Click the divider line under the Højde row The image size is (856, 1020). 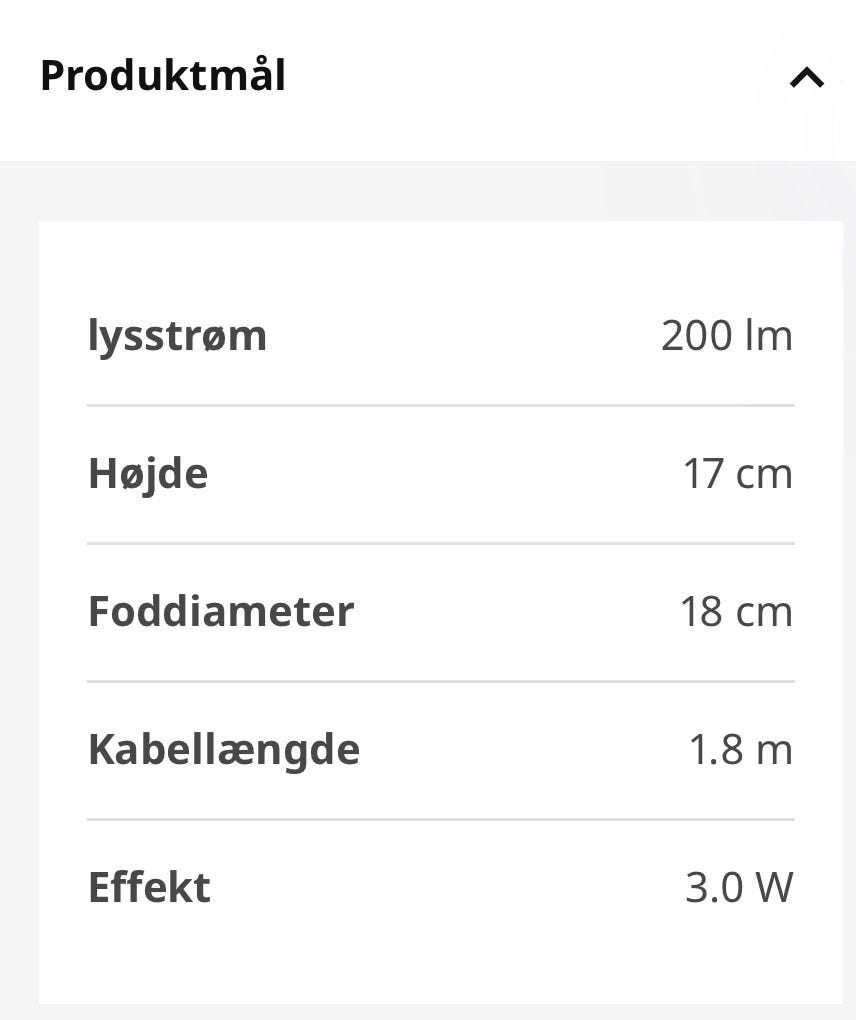tap(441, 543)
